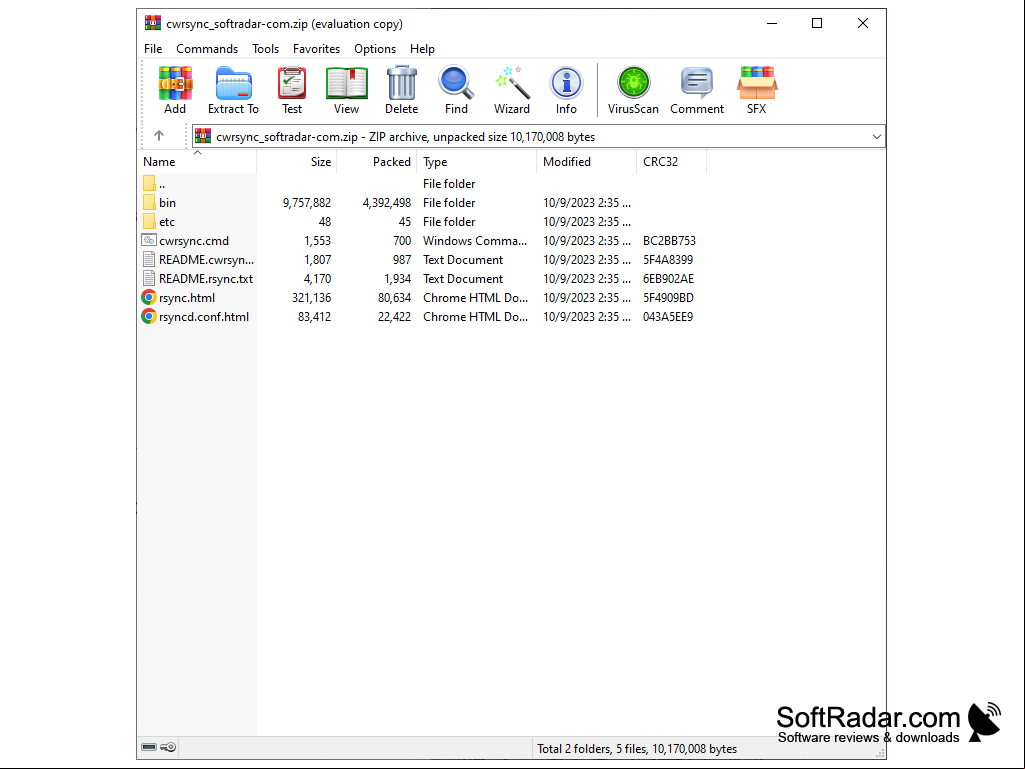Click the cwrsync.cmd file icon

[x=149, y=240]
